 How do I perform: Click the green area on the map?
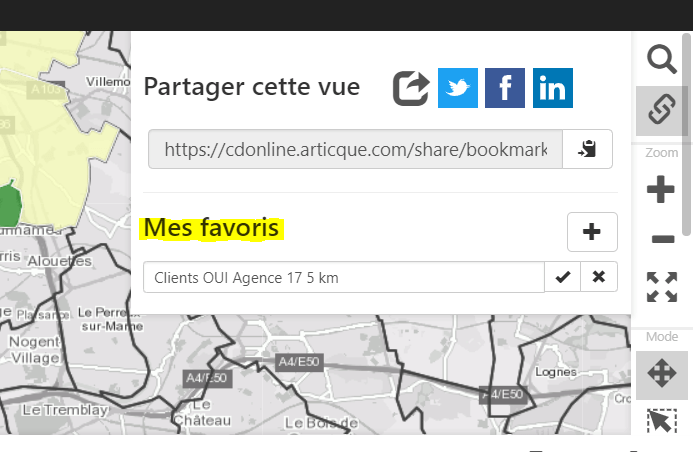click(x=9, y=205)
